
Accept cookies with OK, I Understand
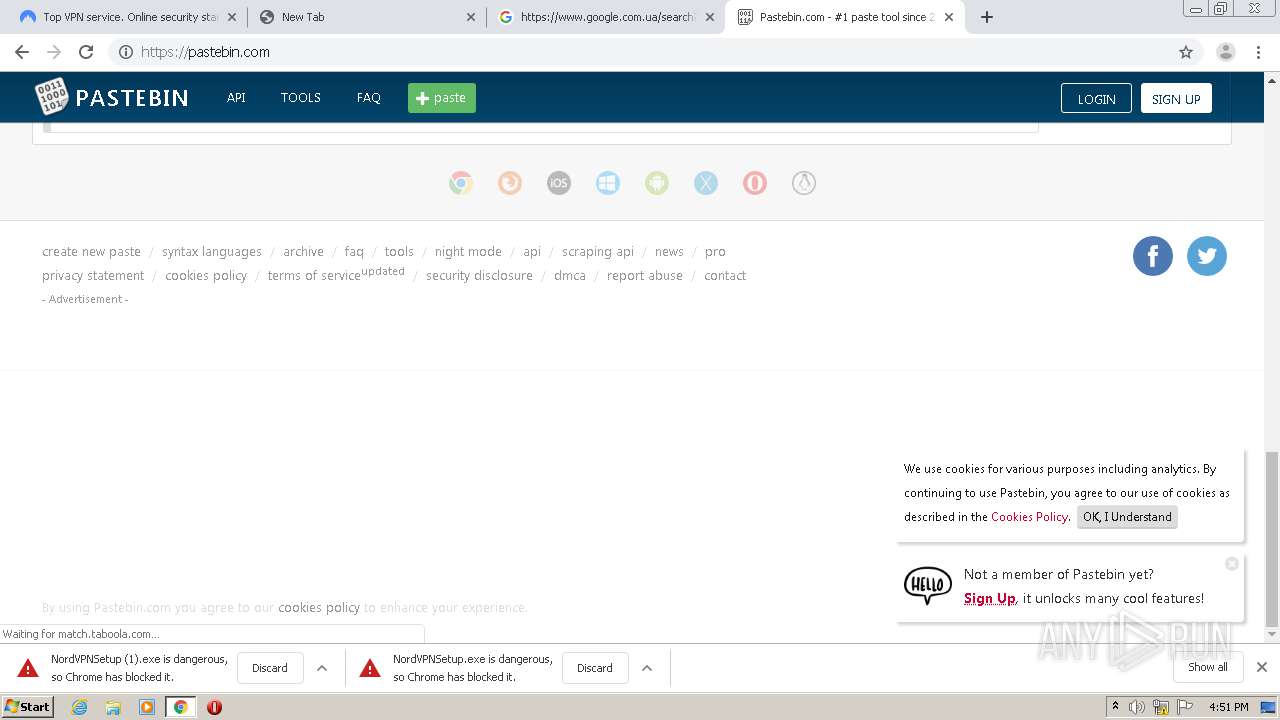point(1127,517)
